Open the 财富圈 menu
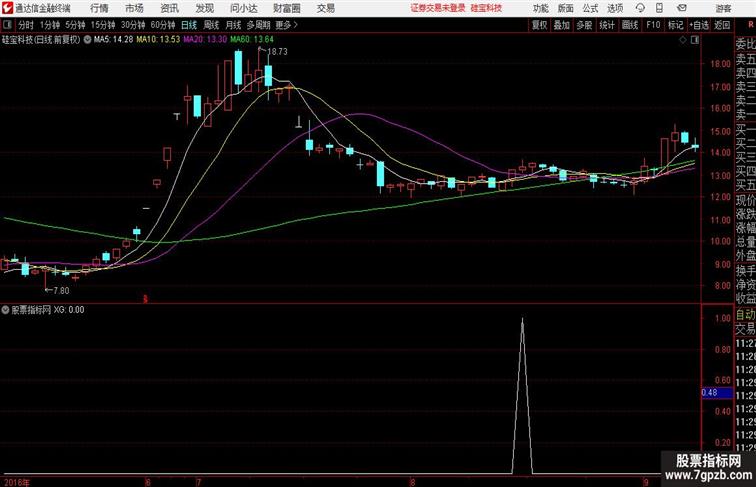This screenshot has width=756, height=487. 286,8
